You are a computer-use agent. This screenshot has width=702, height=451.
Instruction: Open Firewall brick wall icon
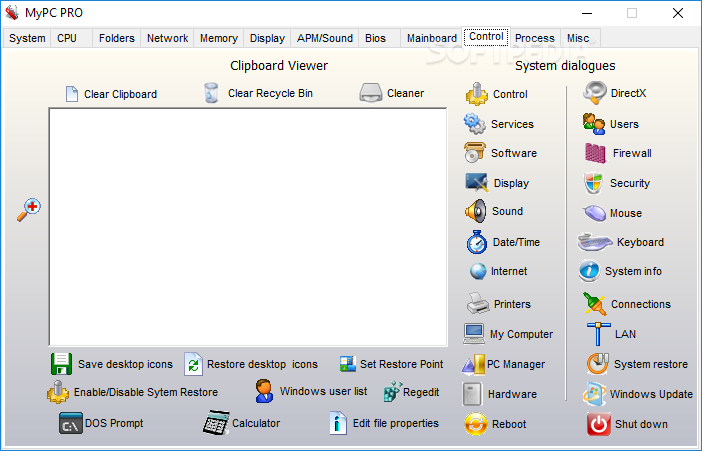click(595, 153)
